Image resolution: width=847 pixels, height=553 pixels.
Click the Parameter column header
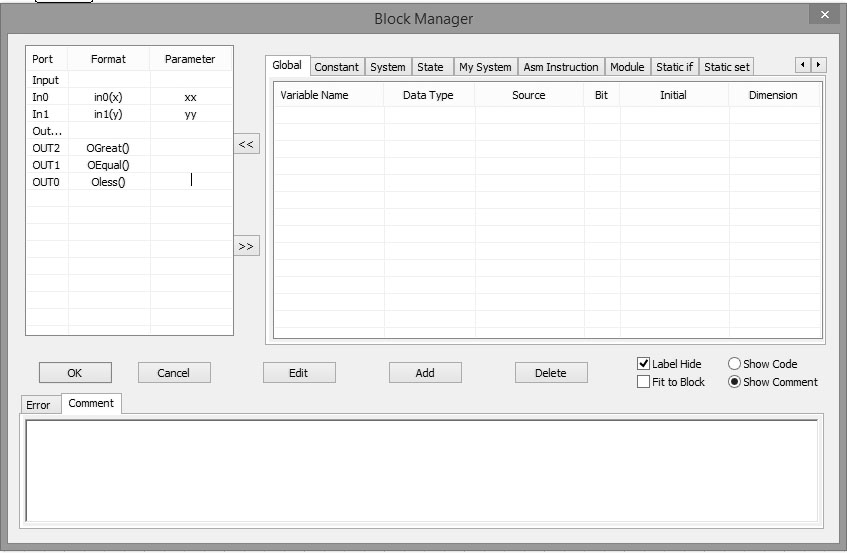pos(191,59)
